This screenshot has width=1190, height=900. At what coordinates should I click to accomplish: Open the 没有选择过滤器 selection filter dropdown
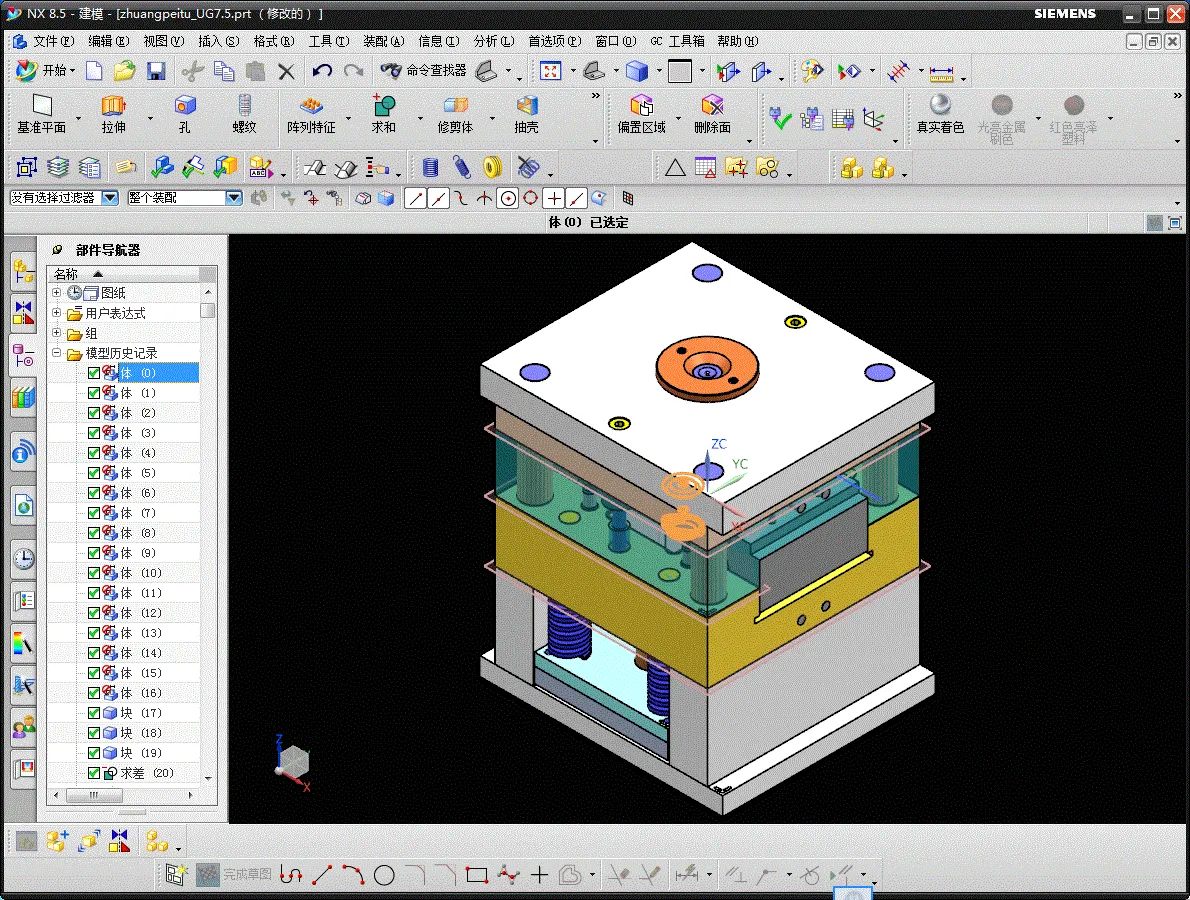pos(110,198)
